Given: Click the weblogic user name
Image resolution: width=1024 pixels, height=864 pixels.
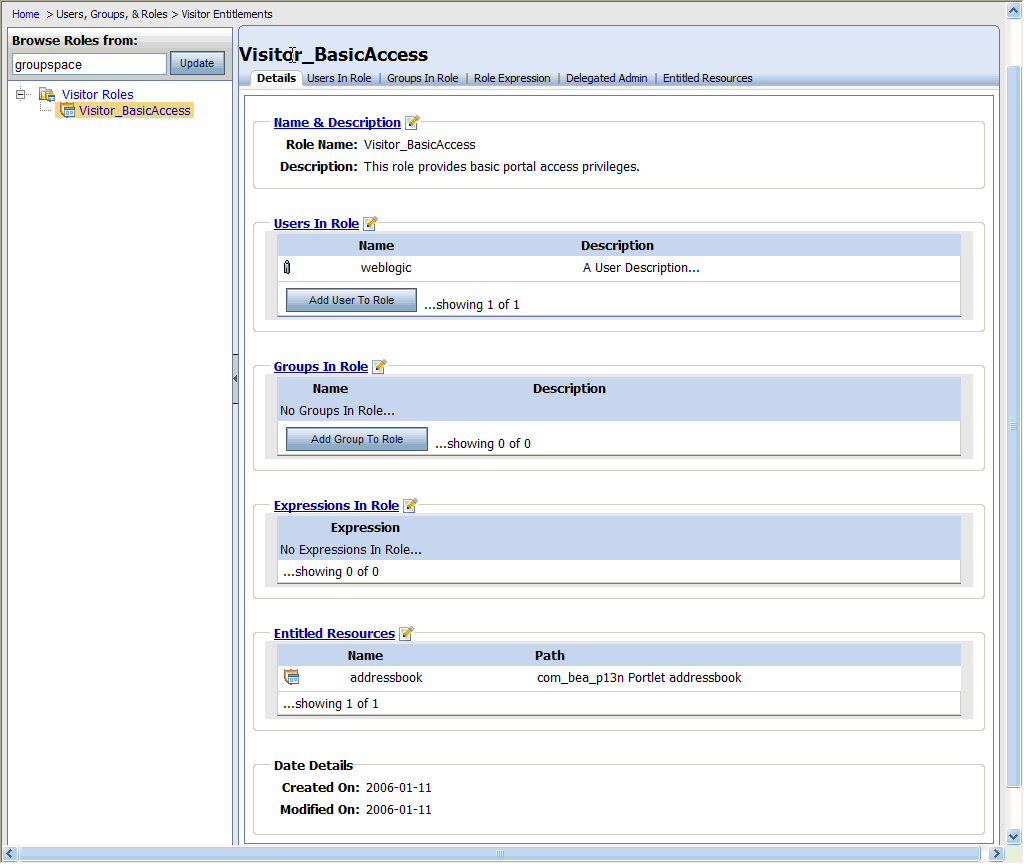Looking at the screenshot, I should coord(386,268).
